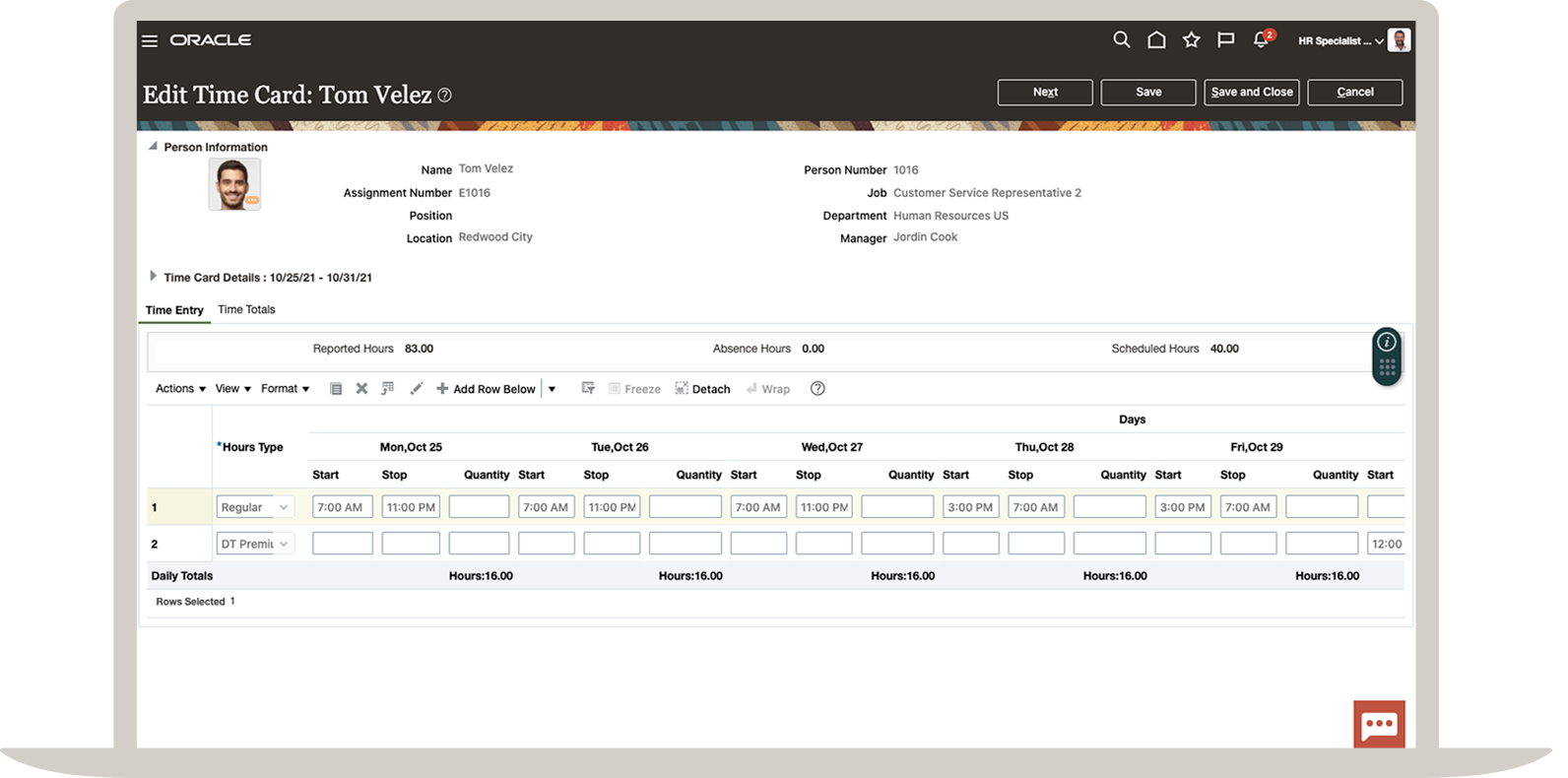Expand Time Card Details section
The width and height of the screenshot is (1568, 778).
(153, 277)
